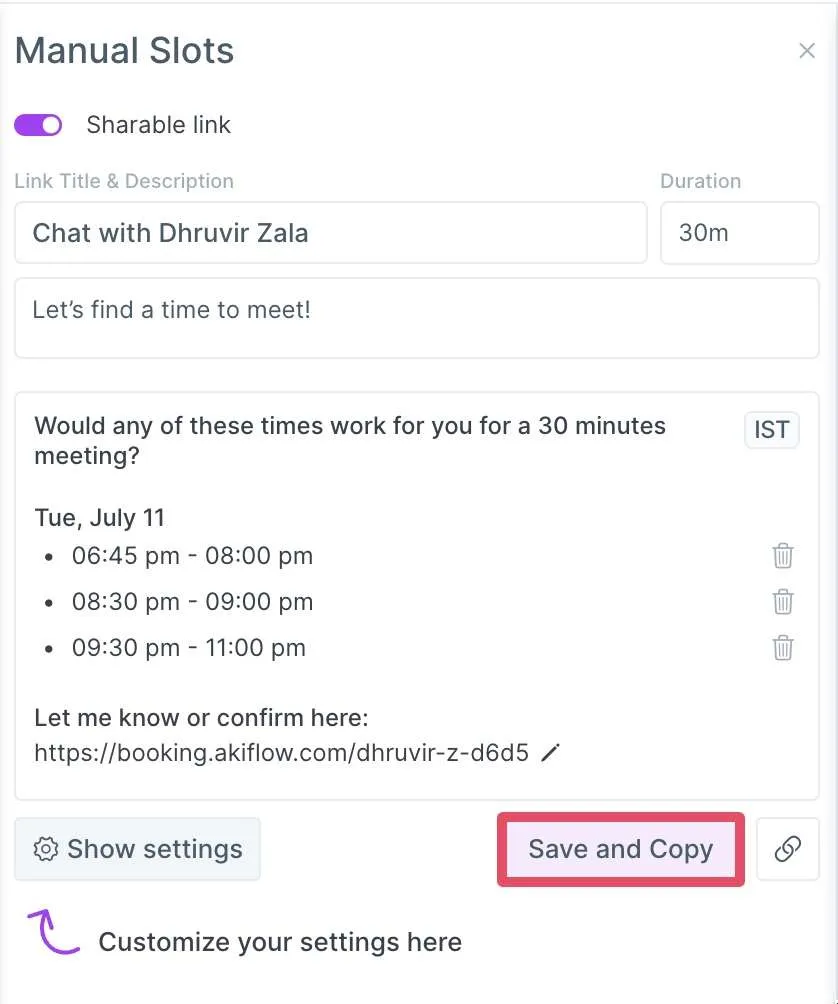Open the Duration 30m selector
This screenshot has height=1004, width=838.
pos(739,233)
